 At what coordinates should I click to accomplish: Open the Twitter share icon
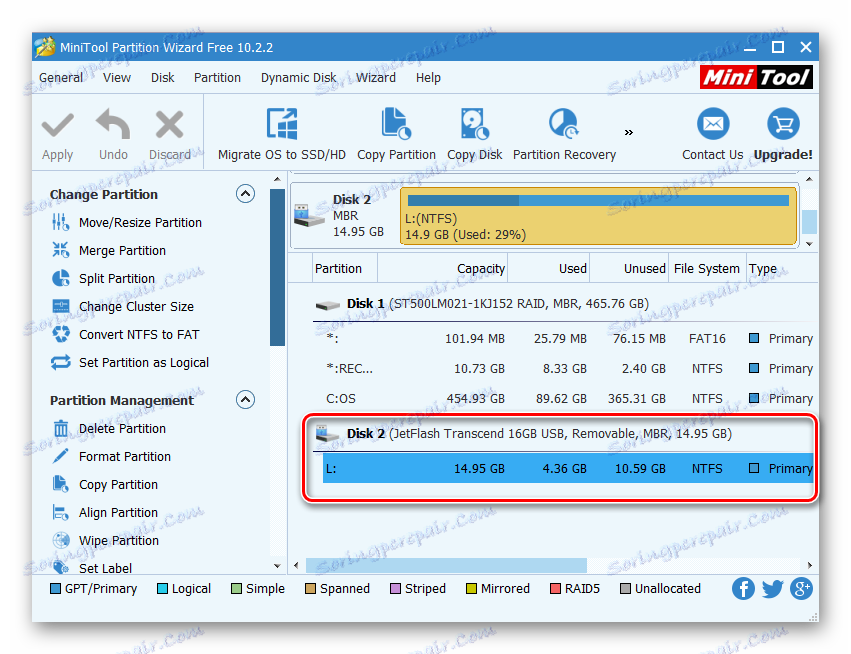(x=772, y=588)
